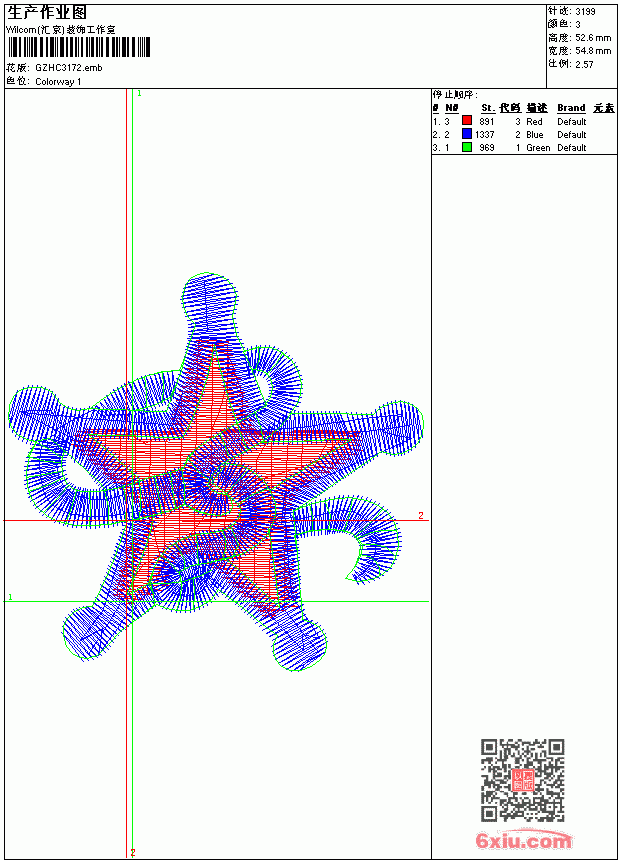The width and height of the screenshot is (620, 860).
Task: Click the Brand column header
Action: (571, 108)
